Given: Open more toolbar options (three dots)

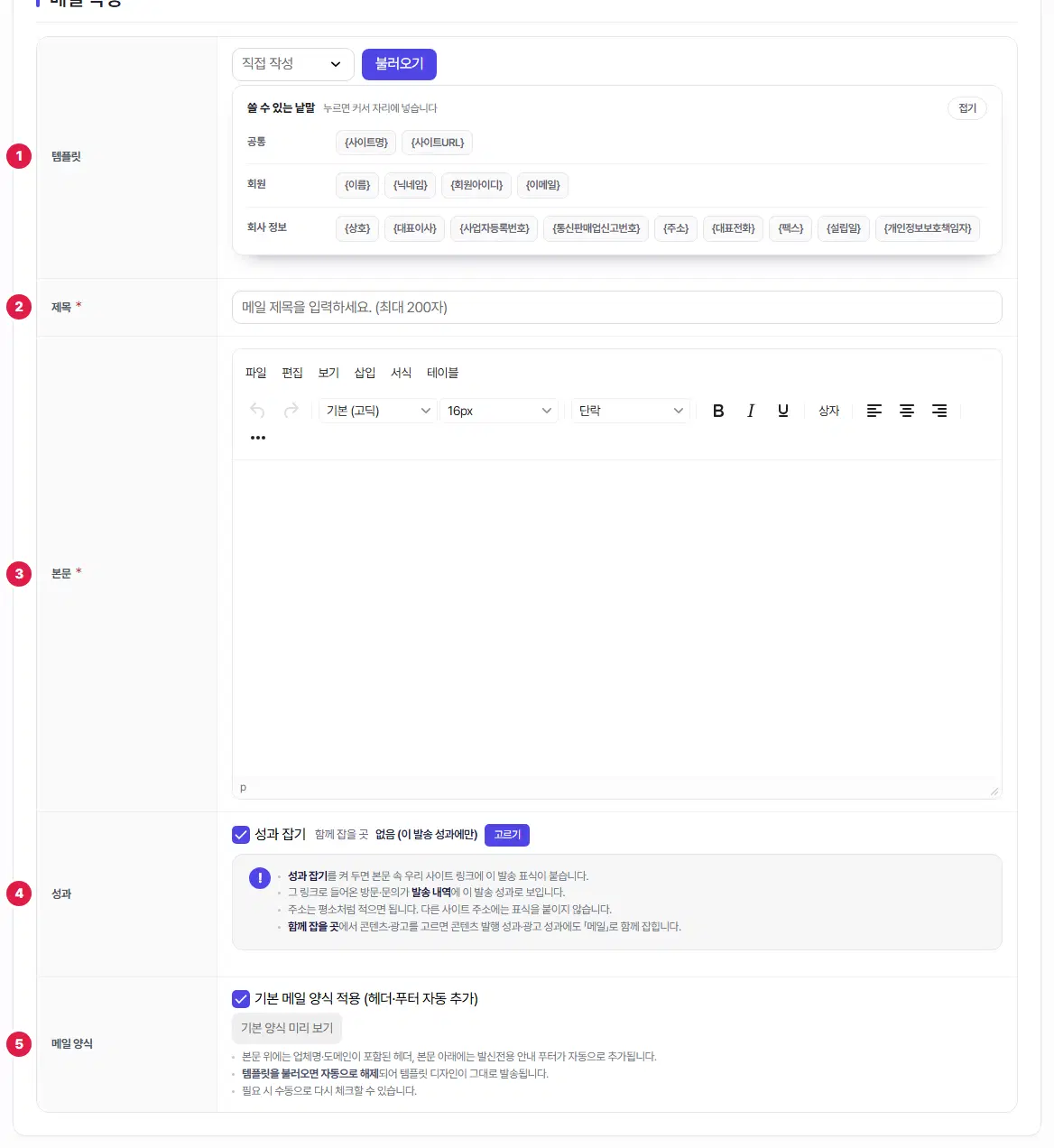Looking at the screenshot, I should click(258, 438).
